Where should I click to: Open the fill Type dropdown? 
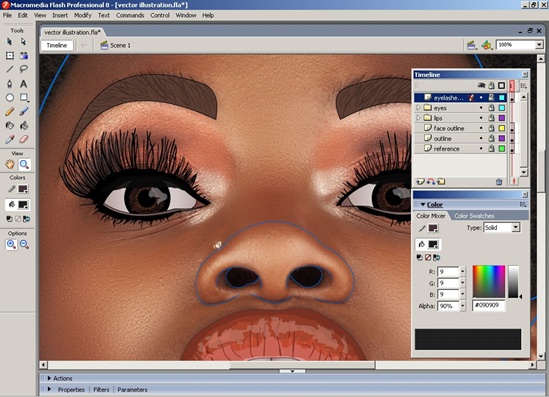[x=515, y=228]
